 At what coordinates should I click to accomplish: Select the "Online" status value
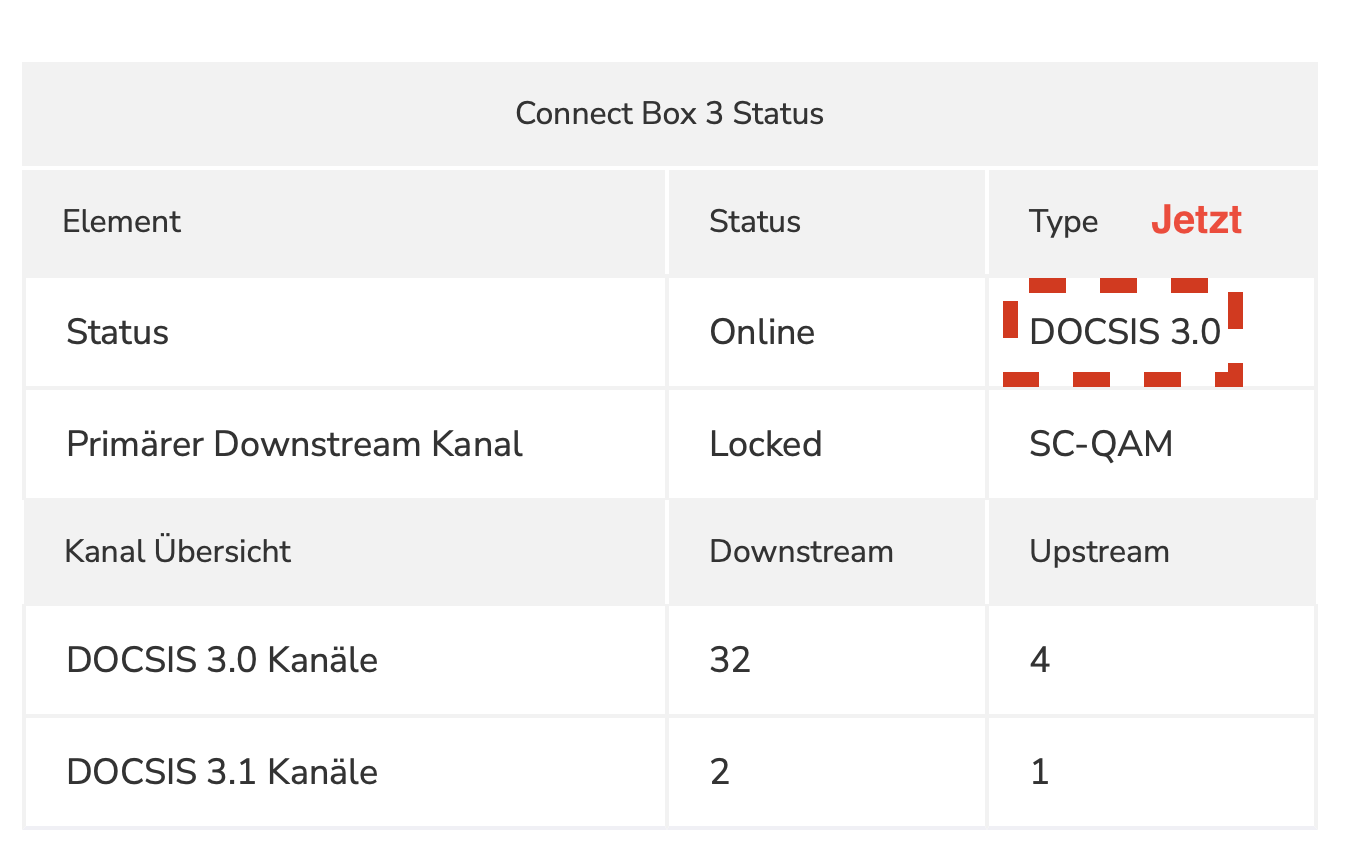click(x=762, y=332)
